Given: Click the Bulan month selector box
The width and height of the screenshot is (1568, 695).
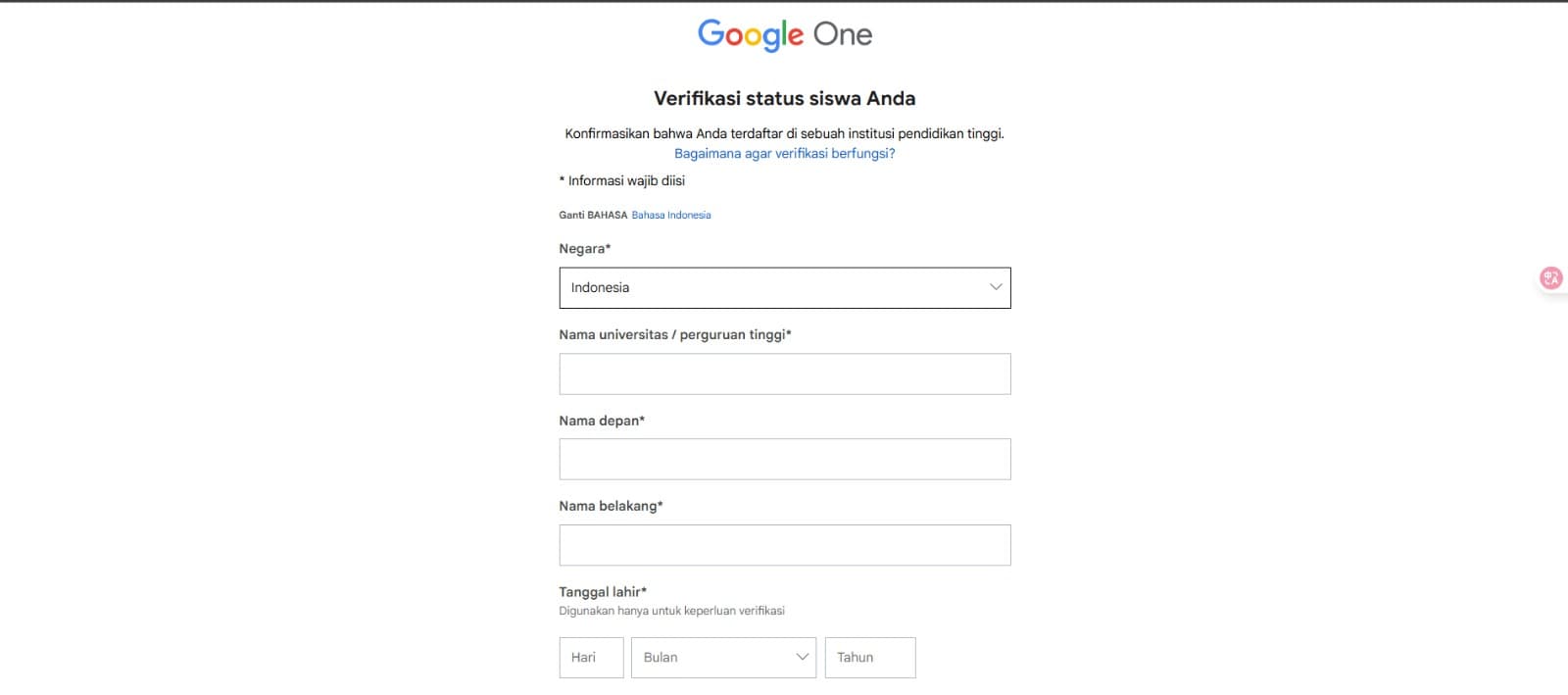Looking at the screenshot, I should point(723,657).
